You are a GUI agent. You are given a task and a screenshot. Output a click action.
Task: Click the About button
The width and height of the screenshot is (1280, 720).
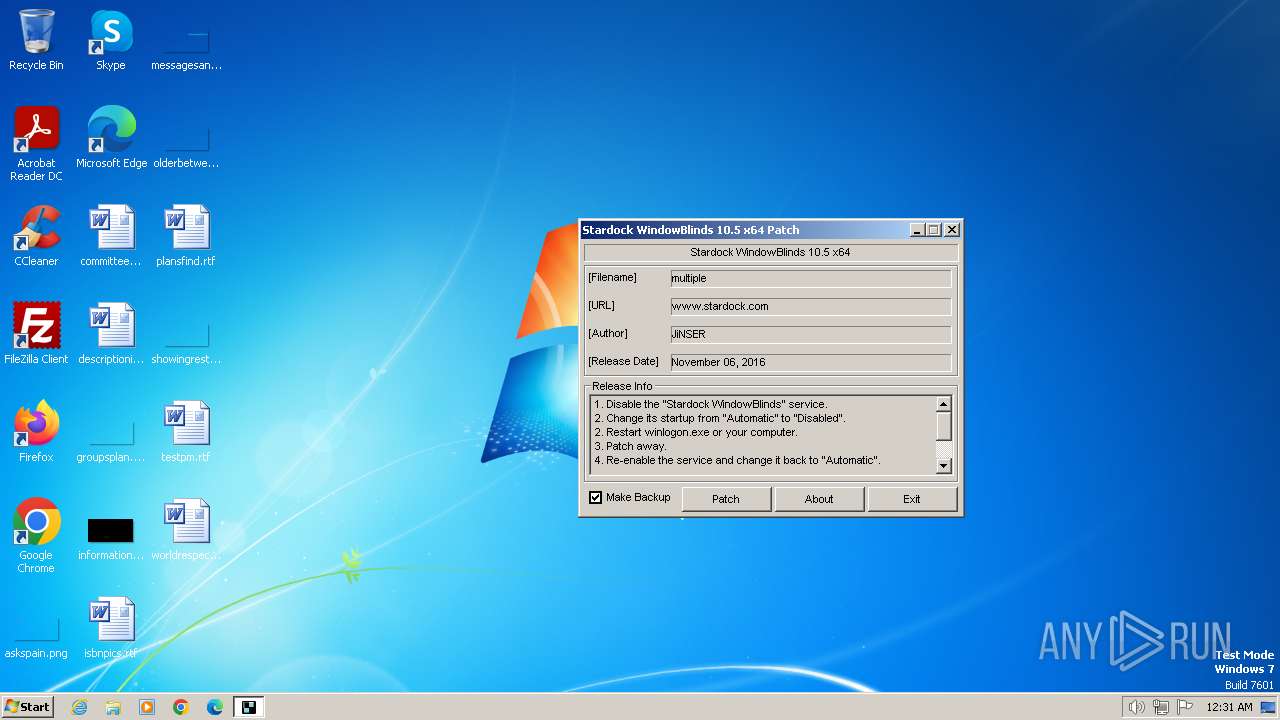(x=819, y=499)
